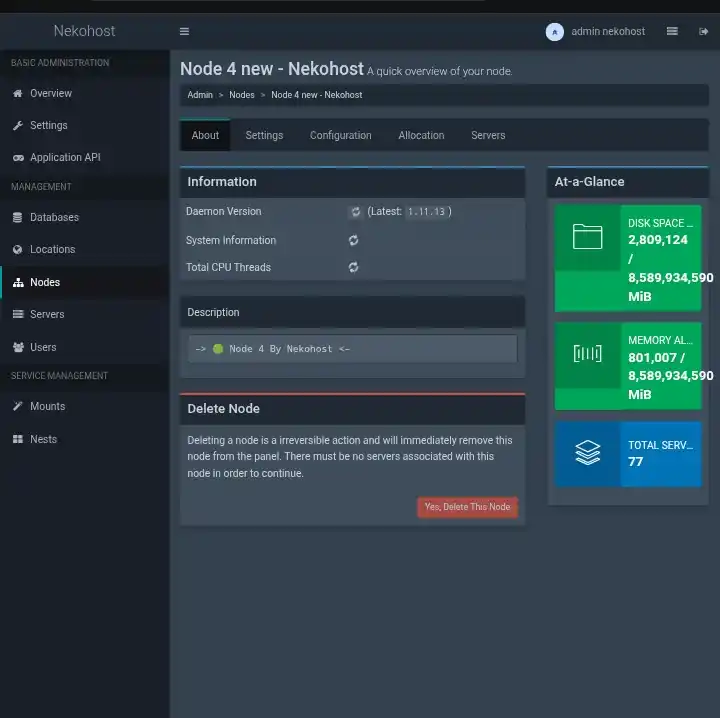Viewport: 720px width, 718px height.
Task: Click the System Information refresh icon
Action: (x=353, y=240)
